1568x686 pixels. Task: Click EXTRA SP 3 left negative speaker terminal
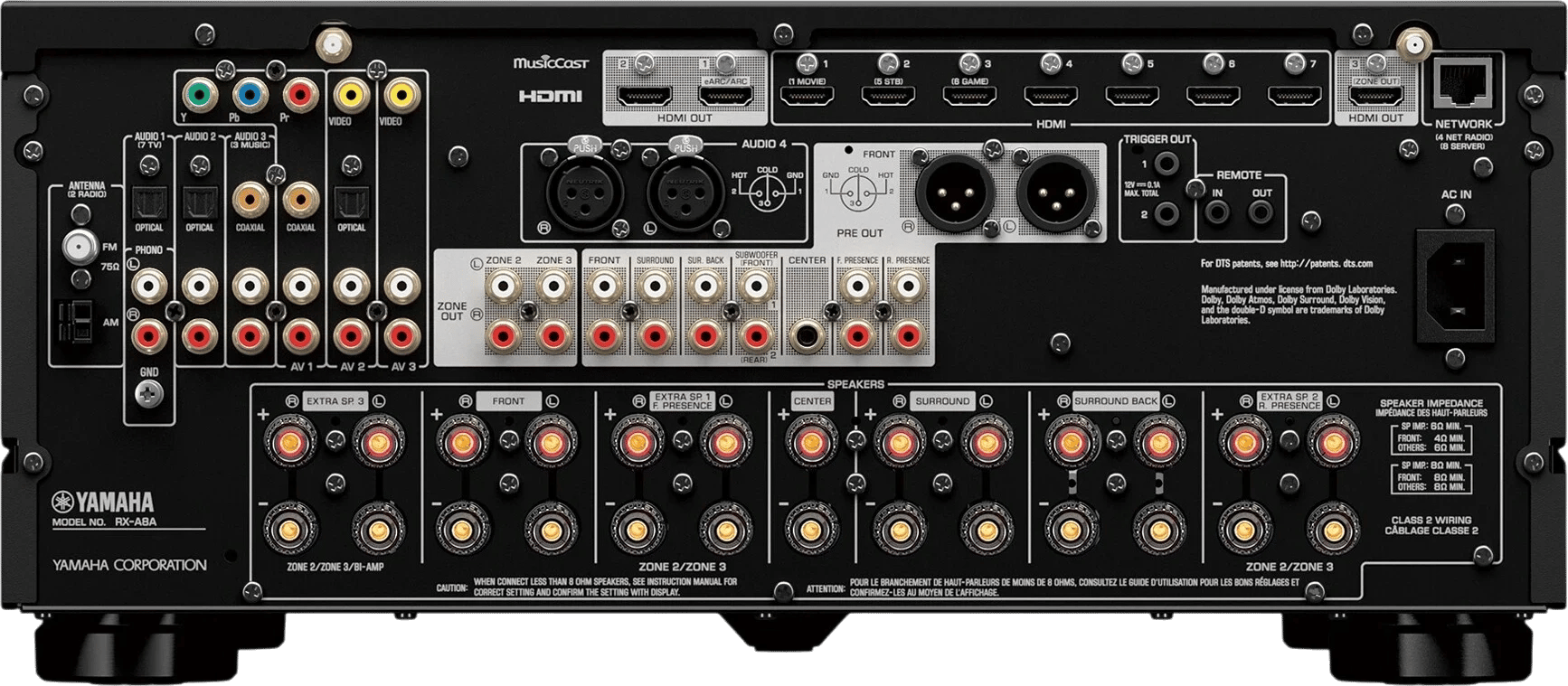pyautogui.click(x=378, y=528)
